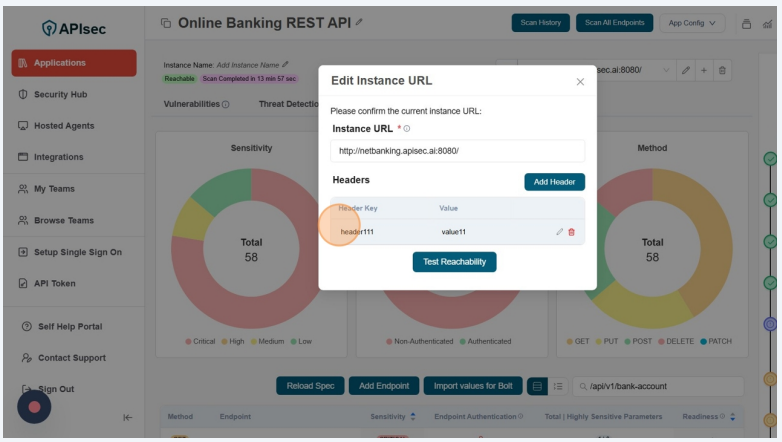Collapse the sidebar with arrow icon
This screenshot has width=782, height=442.
[x=127, y=418]
